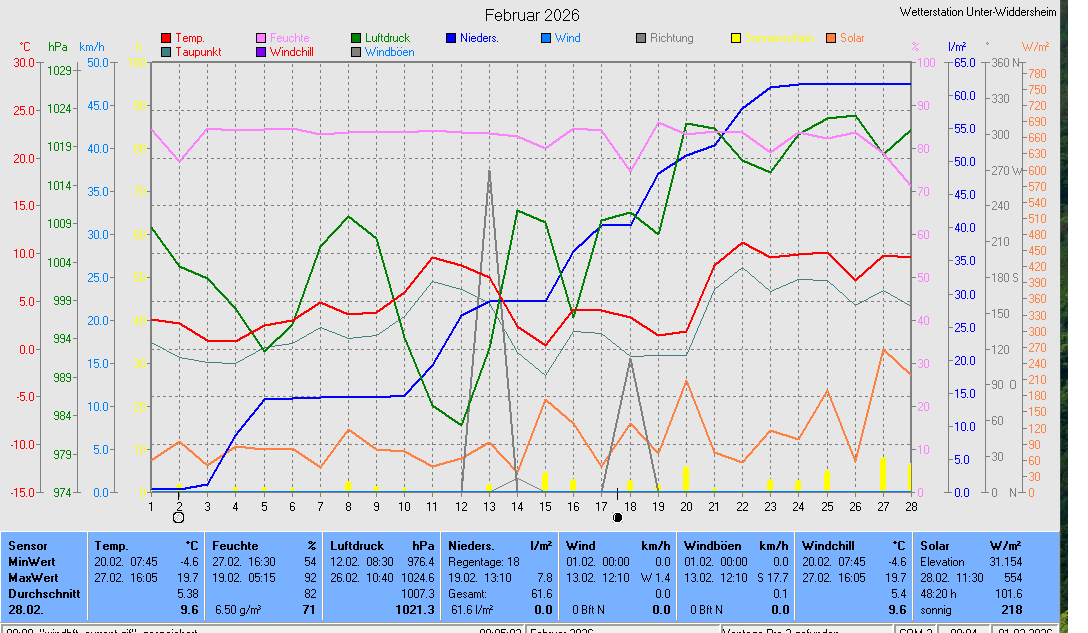The image size is (1088, 633).
Task: Click the teal Taupunkt legend square
Action: point(166,51)
